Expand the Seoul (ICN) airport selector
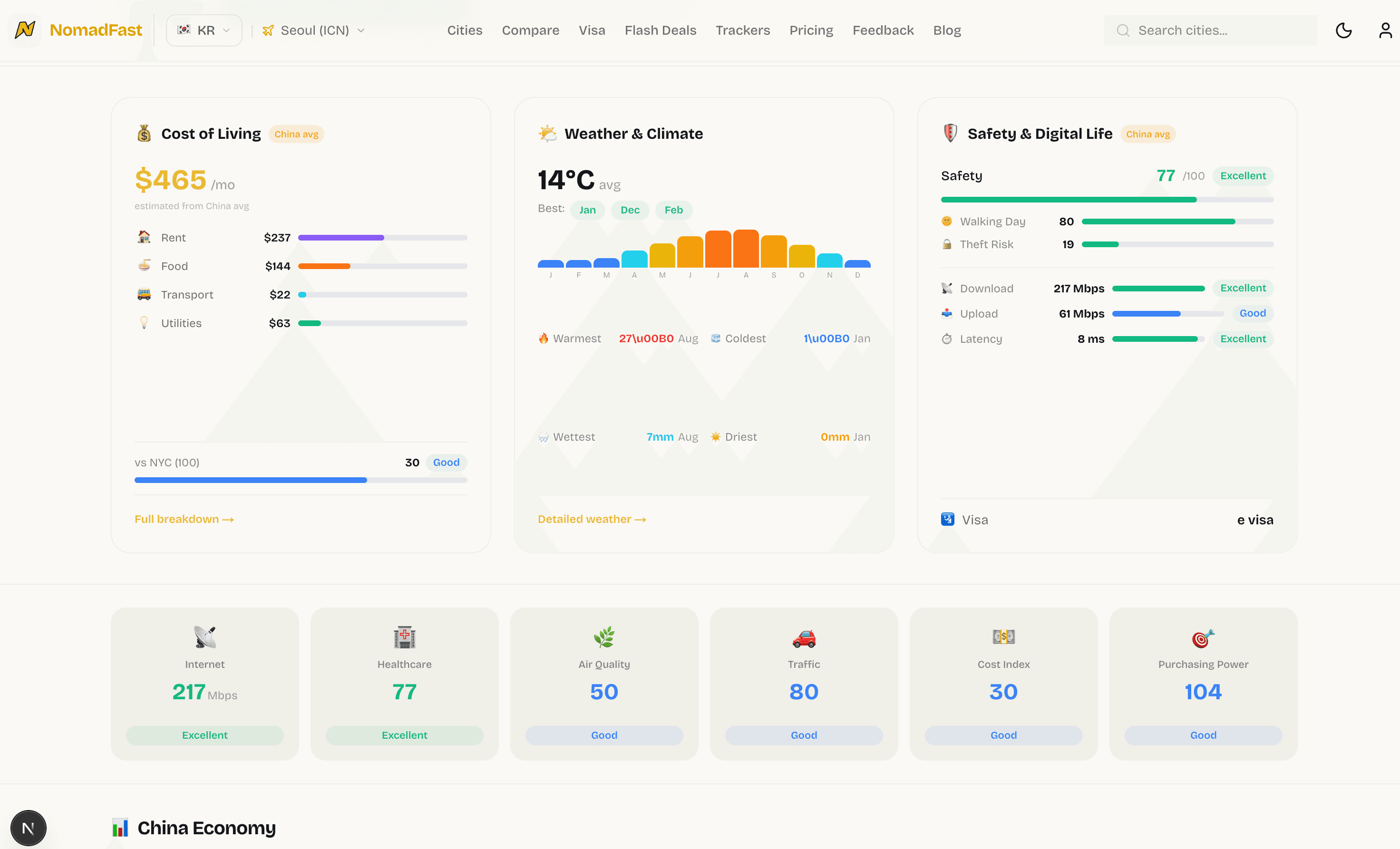The width and height of the screenshot is (1400, 849). point(314,30)
